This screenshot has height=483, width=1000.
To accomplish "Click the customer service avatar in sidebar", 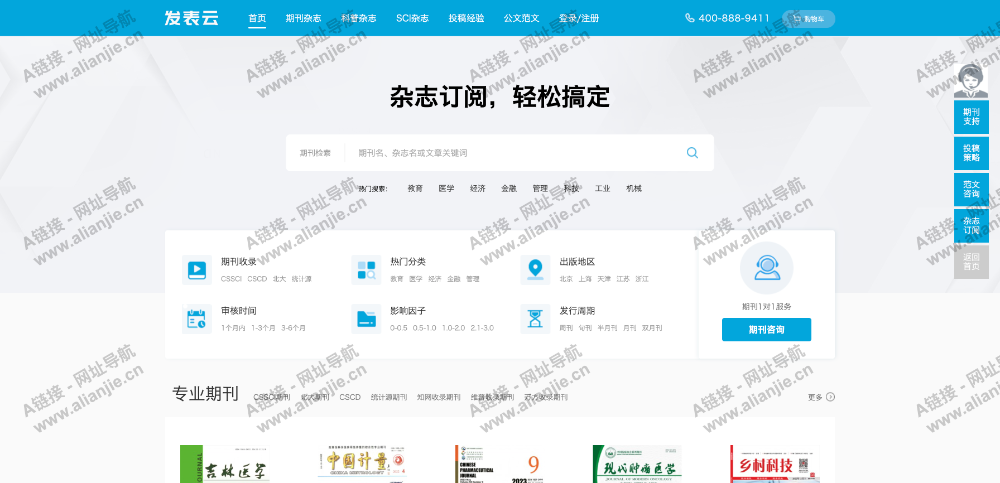I will coord(970,80).
